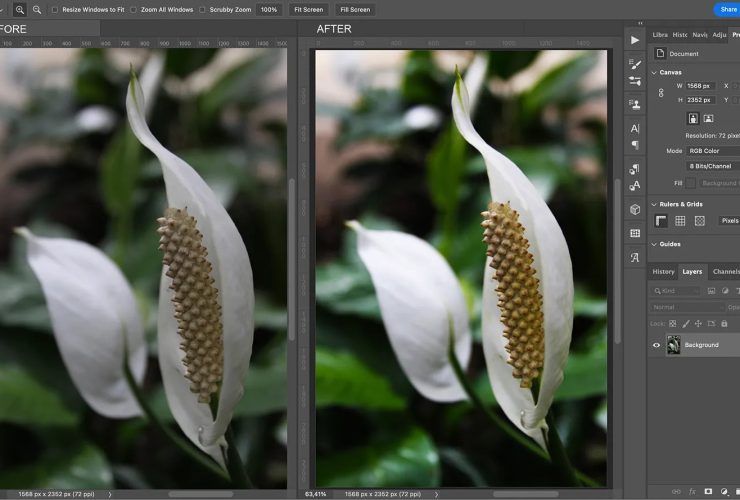The width and height of the screenshot is (740, 500).
Task: Open the Brush Settings panel icon
Action: click(634, 62)
